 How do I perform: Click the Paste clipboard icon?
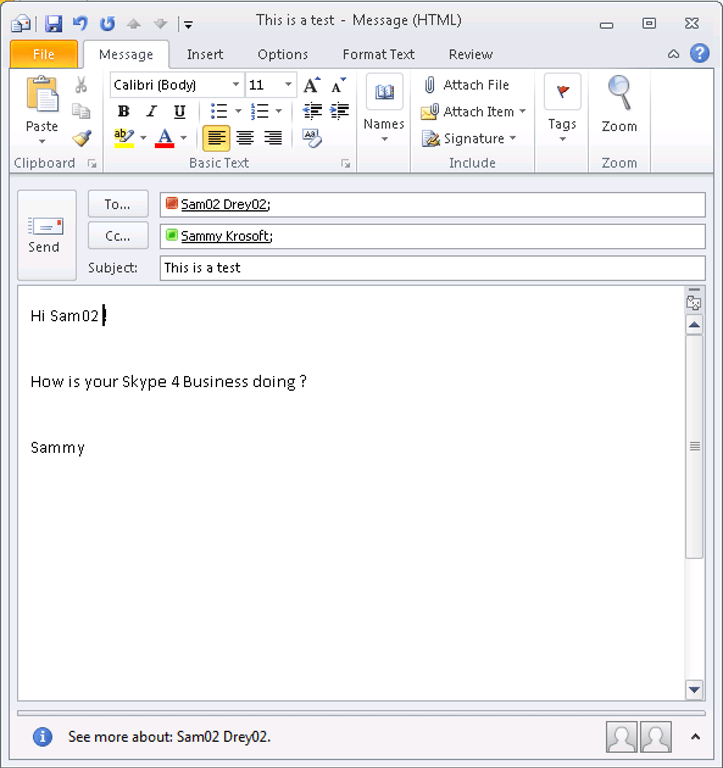click(x=42, y=95)
